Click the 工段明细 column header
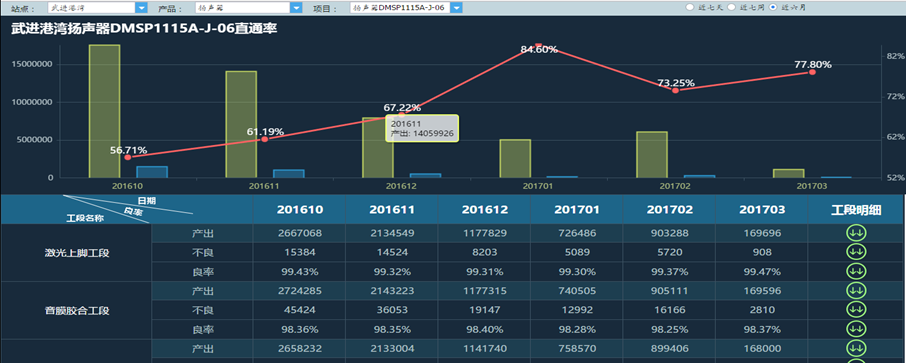 (856, 209)
